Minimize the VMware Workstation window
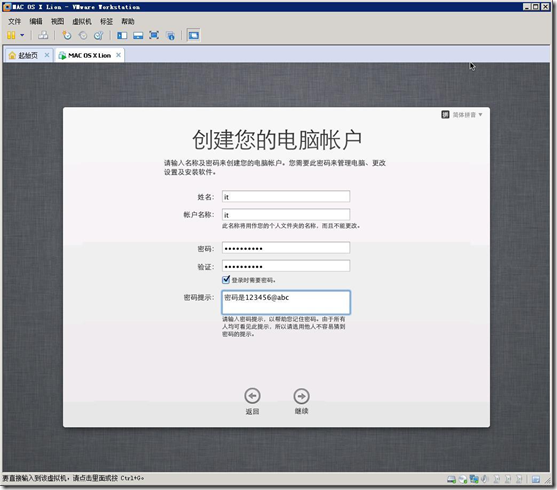This screenshot has width=557, height=490. pos(527,6)
